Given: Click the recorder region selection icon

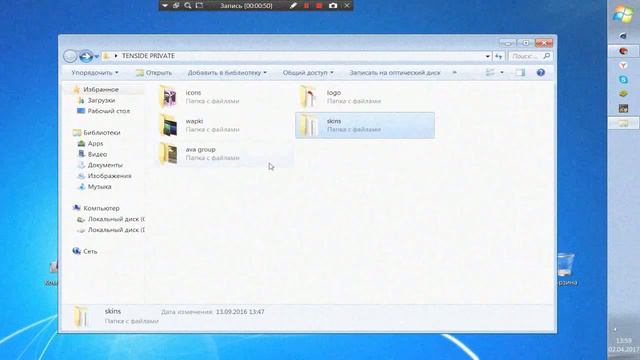Looking at the screenshot, I should 199,5.
